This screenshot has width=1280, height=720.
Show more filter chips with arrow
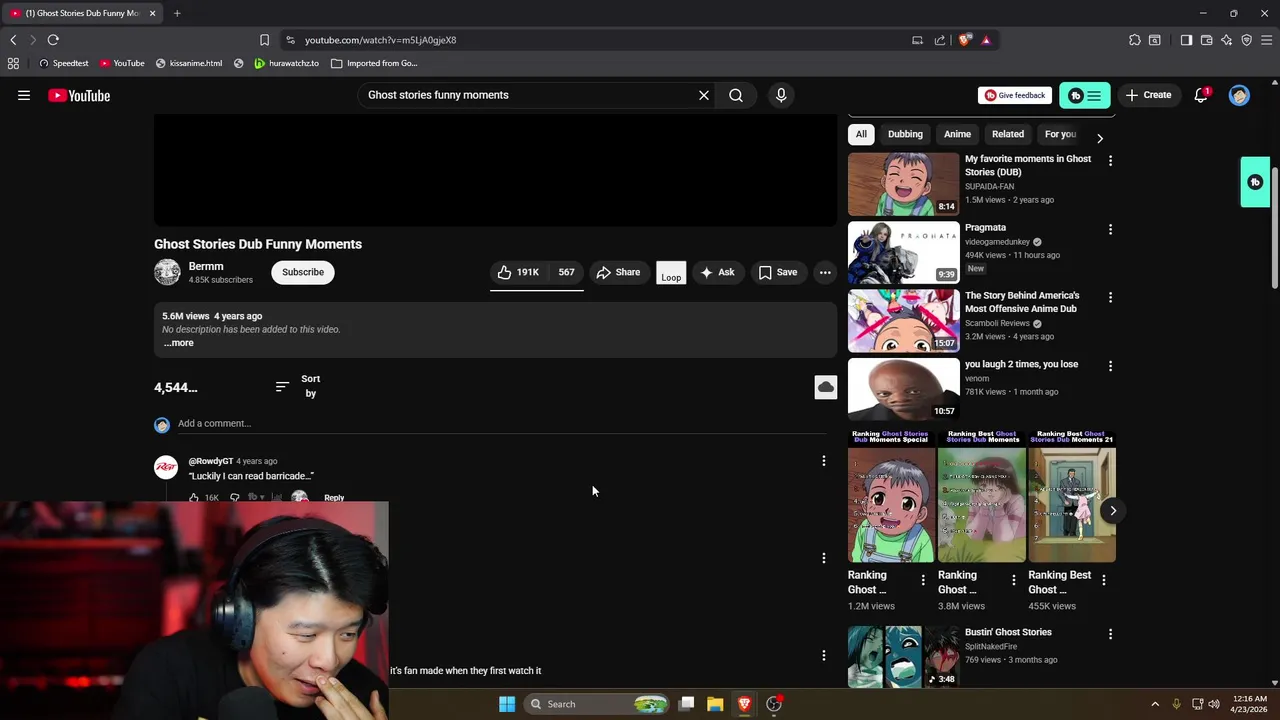pyautogui.click(x=1100, y=138)
